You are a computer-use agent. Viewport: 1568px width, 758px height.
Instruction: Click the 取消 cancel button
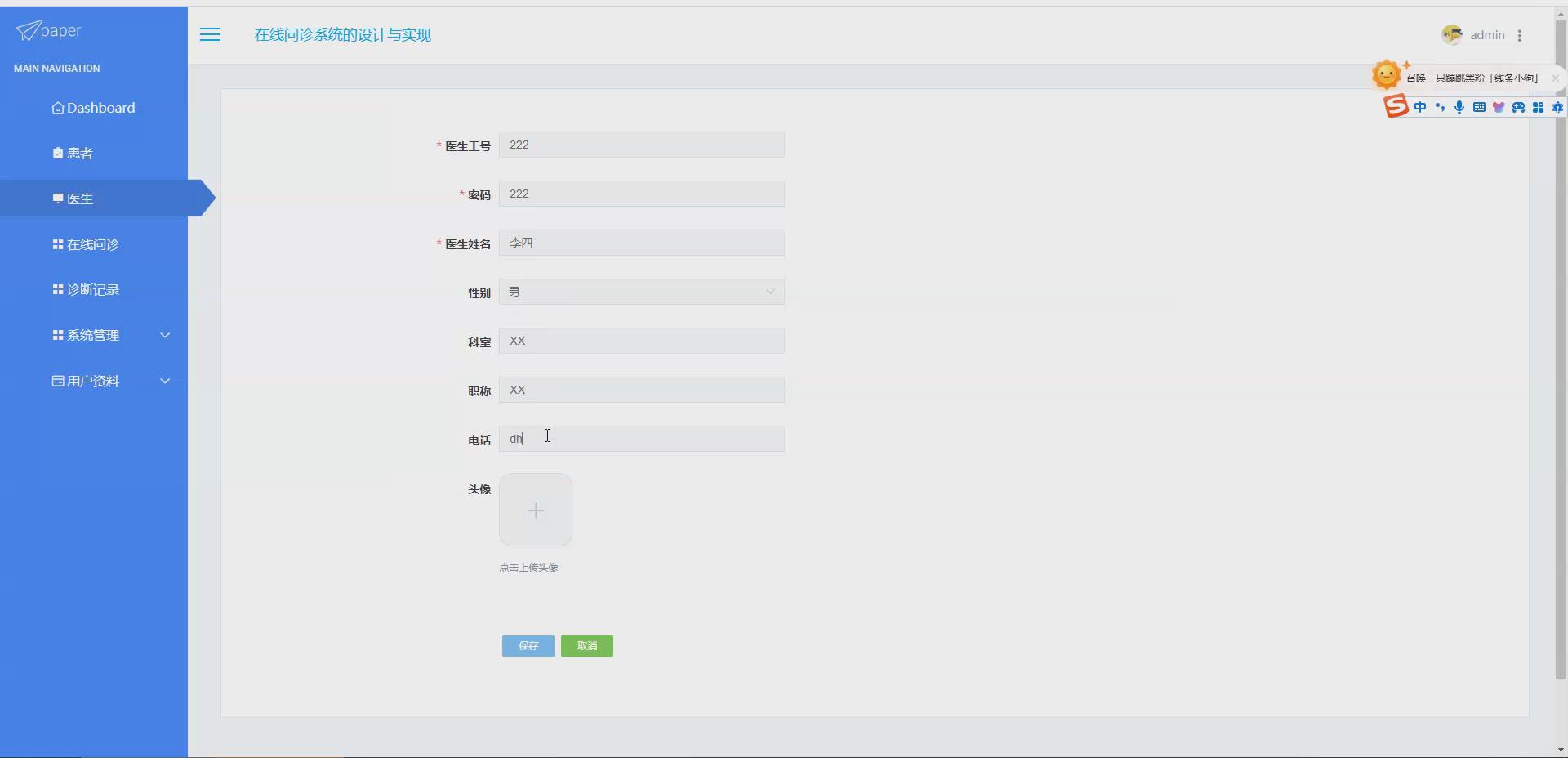click(x=587, y=645)
